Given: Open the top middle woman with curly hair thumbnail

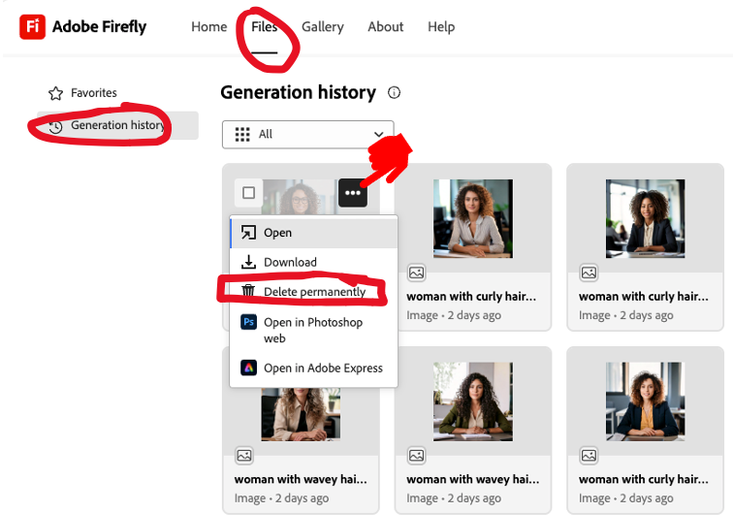Looking at the screenshot, I should tap(472, 218).
